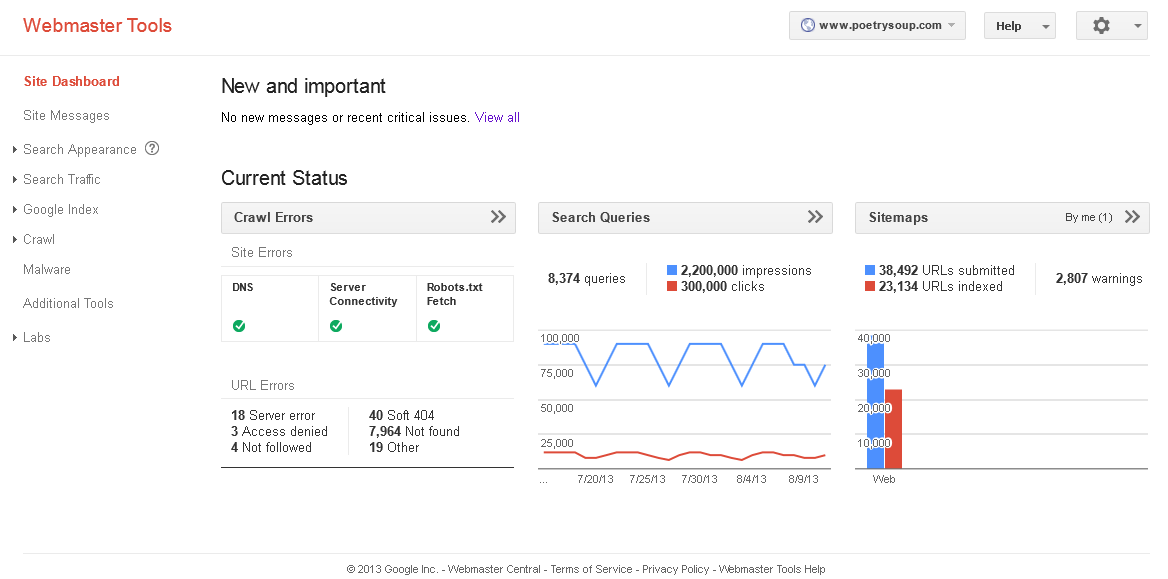Click the blue URLs submitted legend swatch
The width and height of the screenshot is (1168, 579).
click(870, 270)
